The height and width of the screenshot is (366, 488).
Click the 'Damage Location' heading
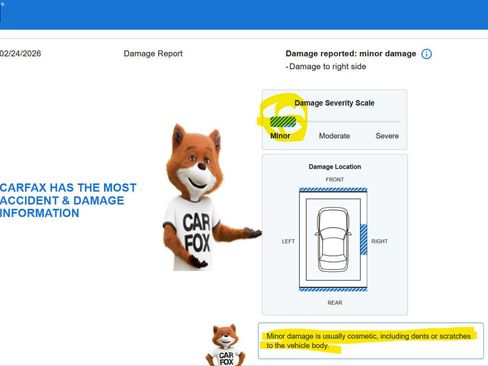(335, 167)
